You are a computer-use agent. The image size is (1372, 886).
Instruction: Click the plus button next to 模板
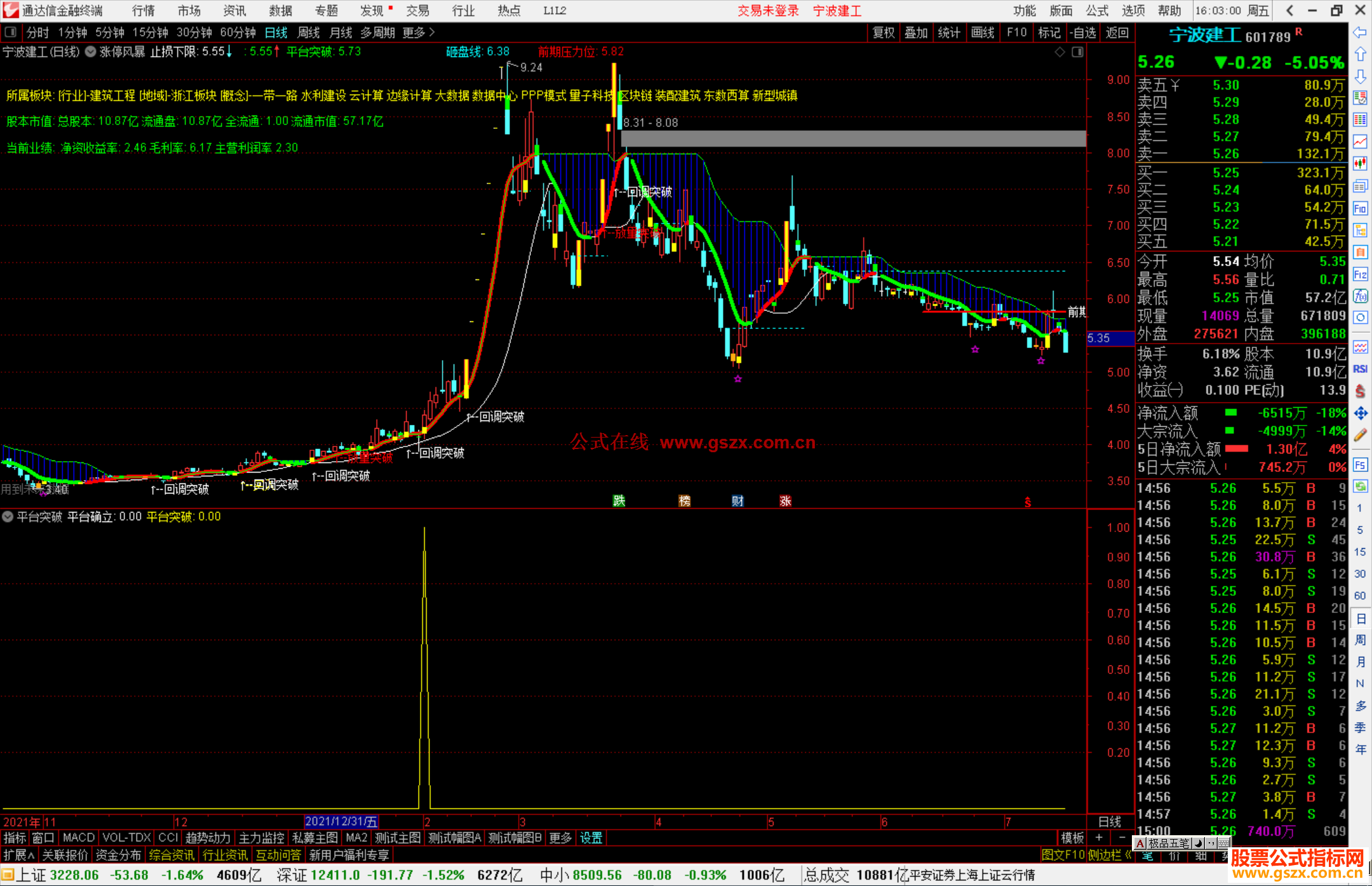pyautogui.click(x=1099, y=838)
